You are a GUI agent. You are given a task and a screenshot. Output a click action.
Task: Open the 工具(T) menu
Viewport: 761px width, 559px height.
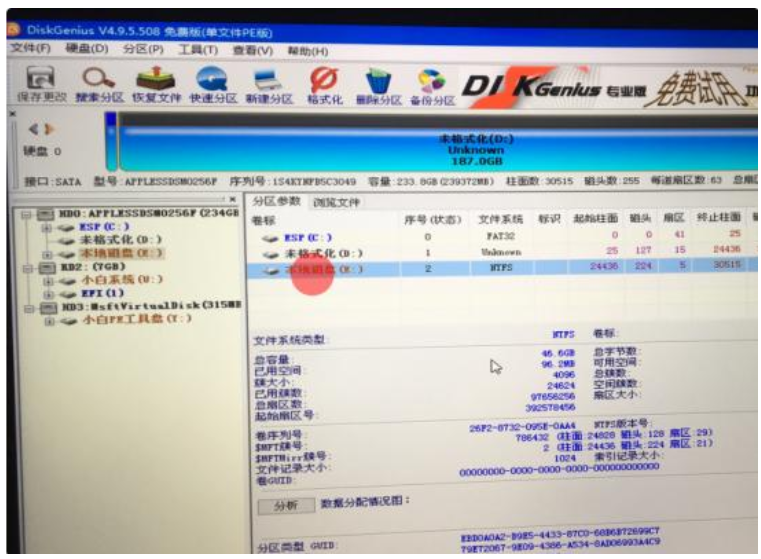[x=198, y=50]
